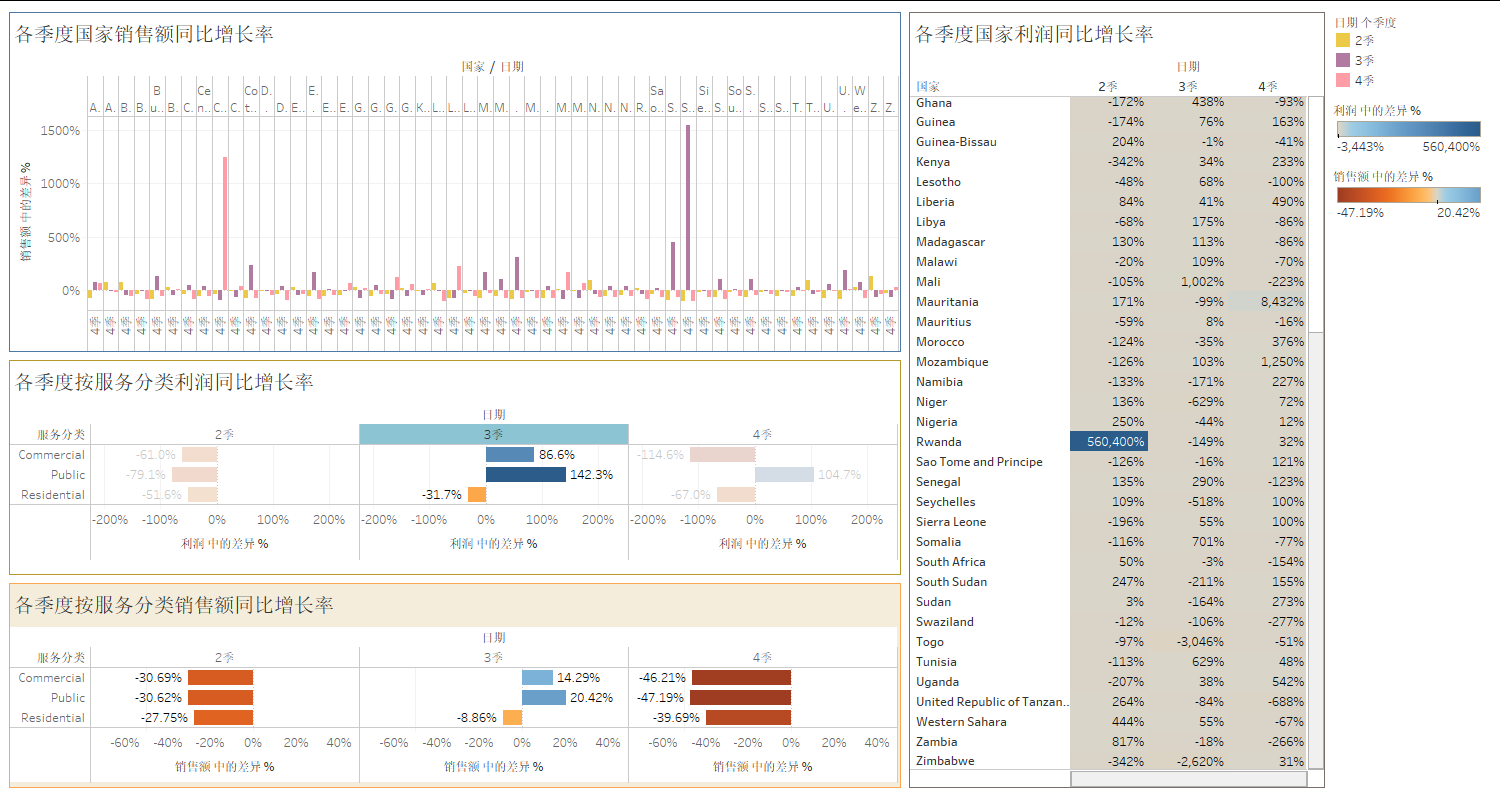Select the tallest purple bar in country sales chart

click(688, 208)
